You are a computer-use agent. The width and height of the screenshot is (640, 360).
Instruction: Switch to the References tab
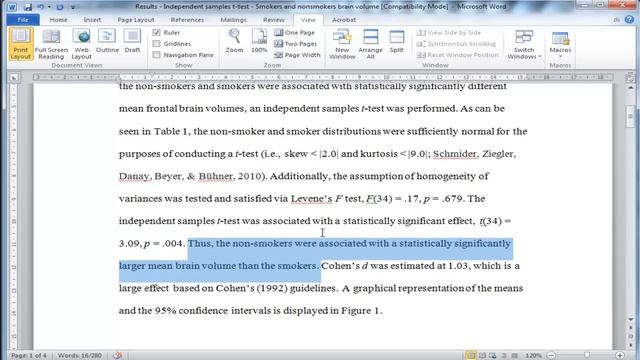click(x=187, y=20)
